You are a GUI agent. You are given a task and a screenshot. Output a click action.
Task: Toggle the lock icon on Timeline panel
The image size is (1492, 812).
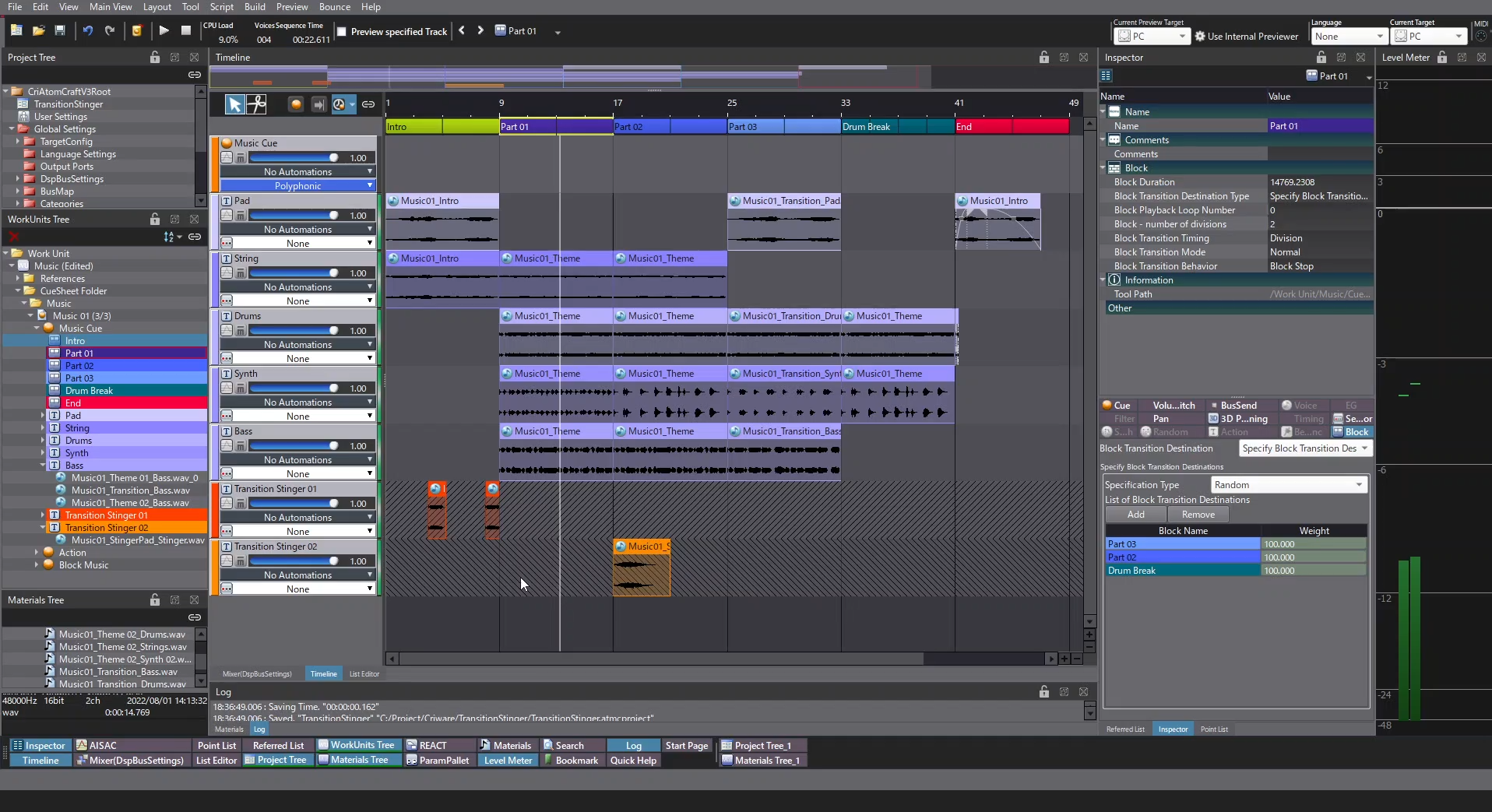click(1044, 58)
